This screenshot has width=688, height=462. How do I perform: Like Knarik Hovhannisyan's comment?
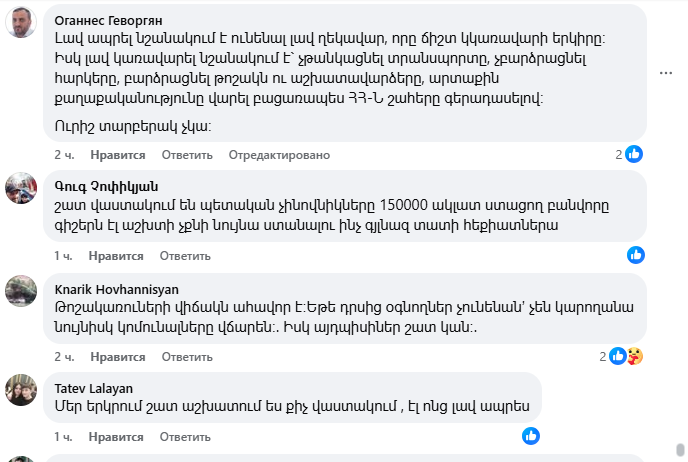pyautogui.click(x=118, y=357)
